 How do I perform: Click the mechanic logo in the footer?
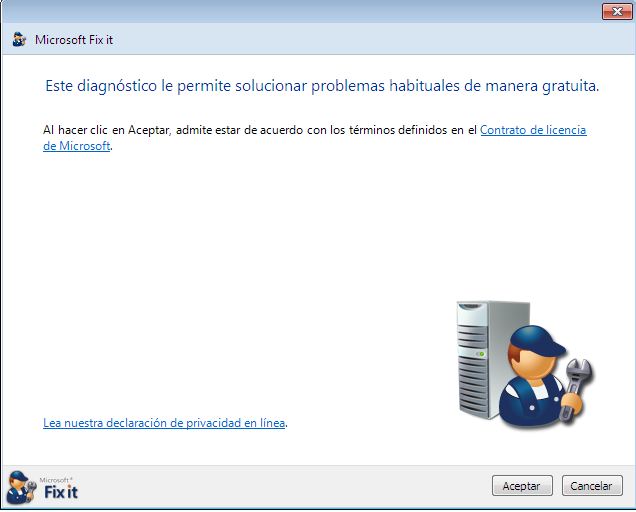(x=21, y=487)
